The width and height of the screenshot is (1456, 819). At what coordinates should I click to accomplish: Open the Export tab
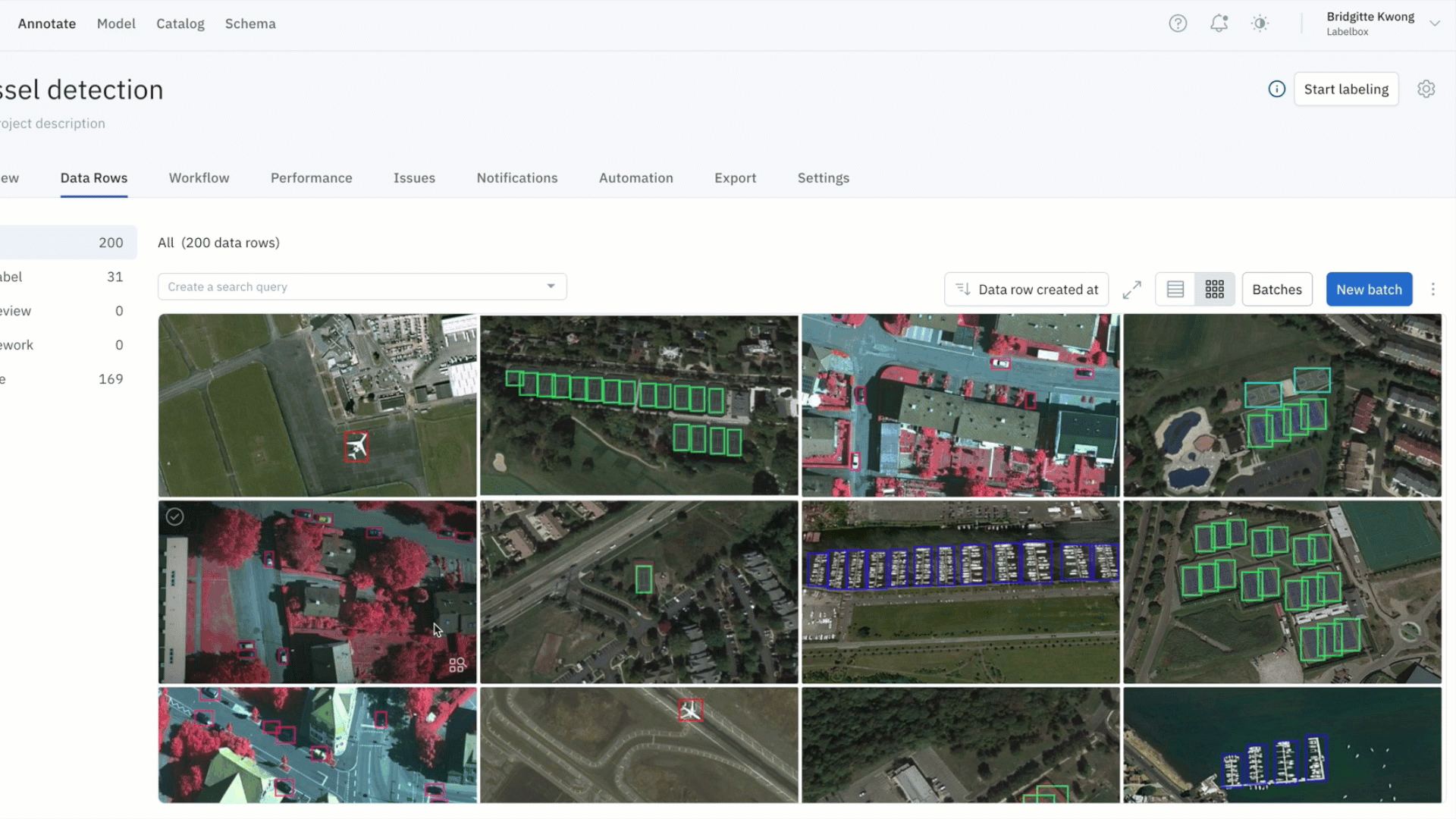[x=736, y=178]
